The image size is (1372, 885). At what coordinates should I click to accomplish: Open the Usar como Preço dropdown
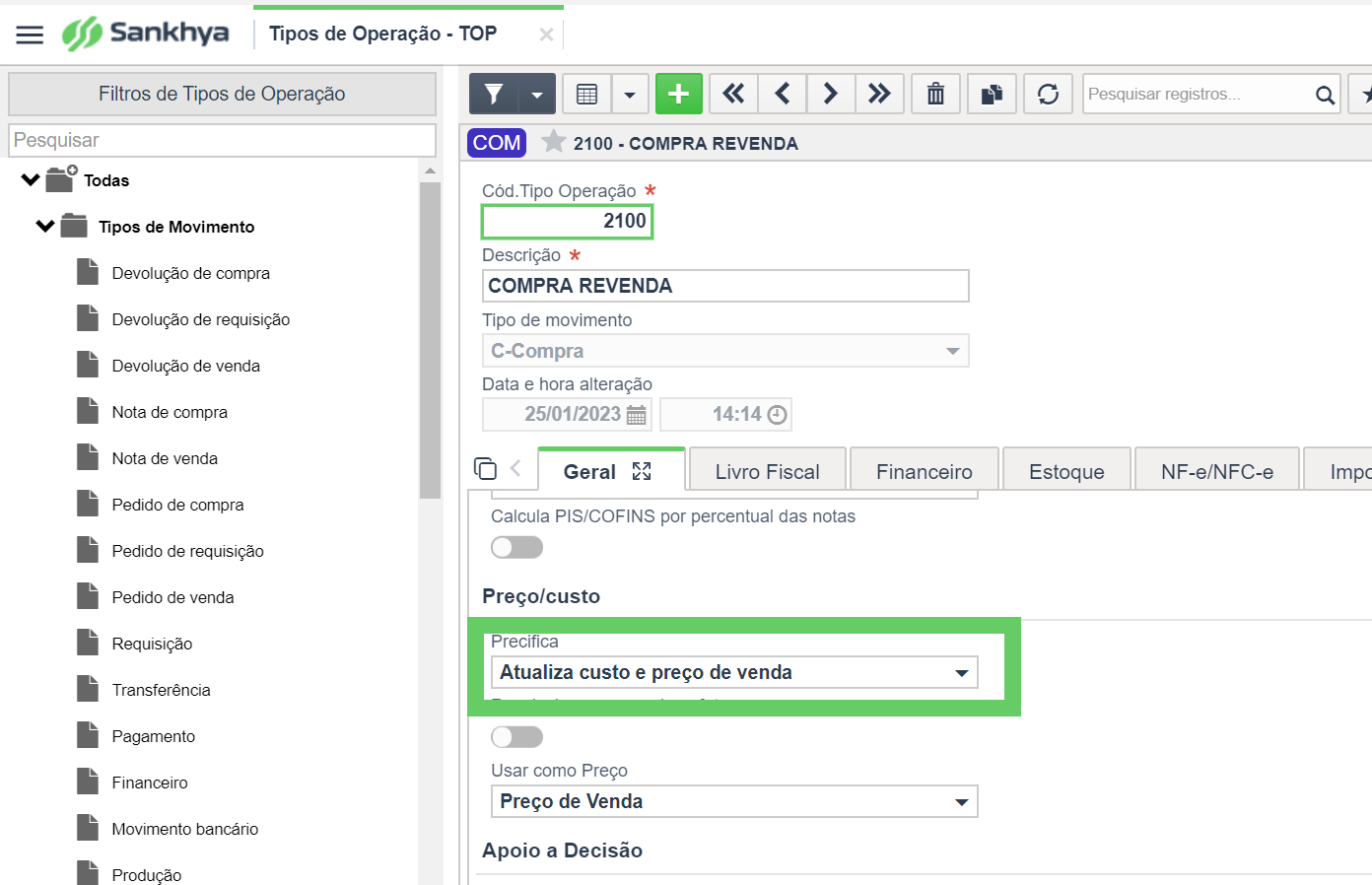(734, 801)
